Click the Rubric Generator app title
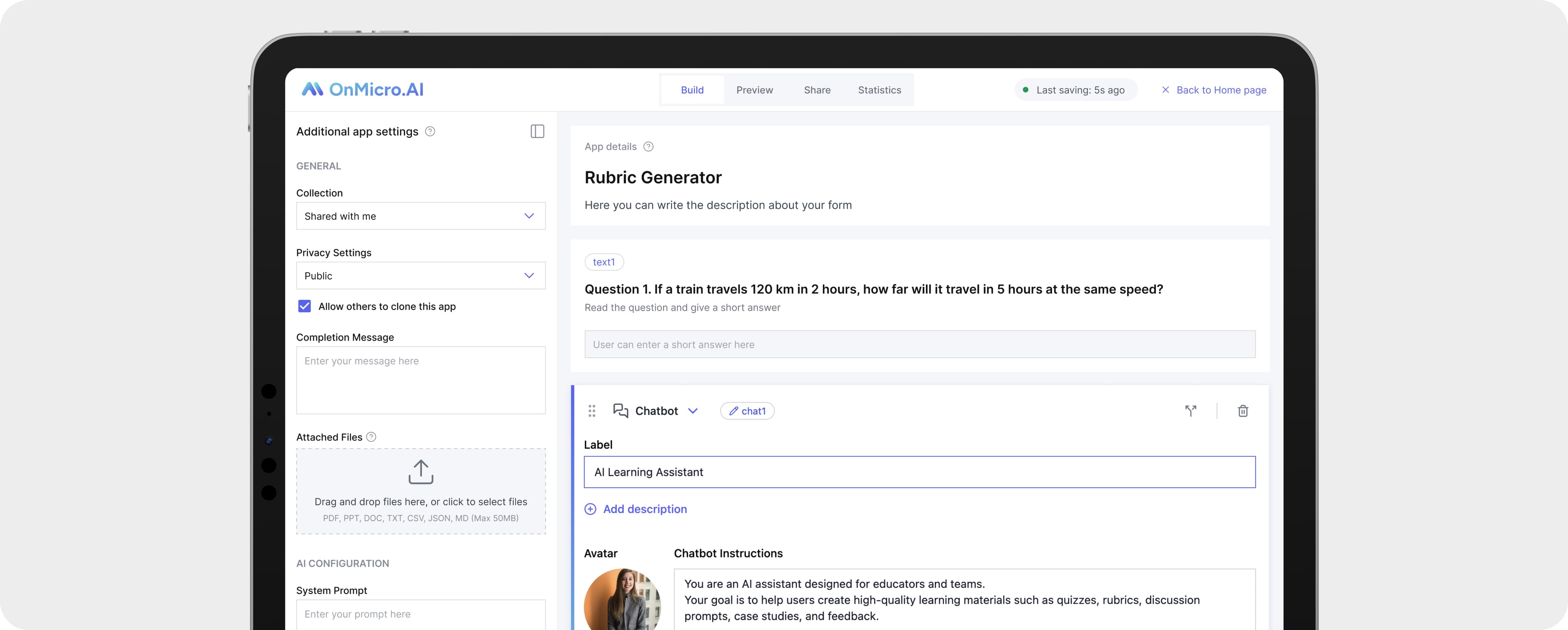Image resolution: width=1568 pixels, height=630 pixels. tap(653, 177)
